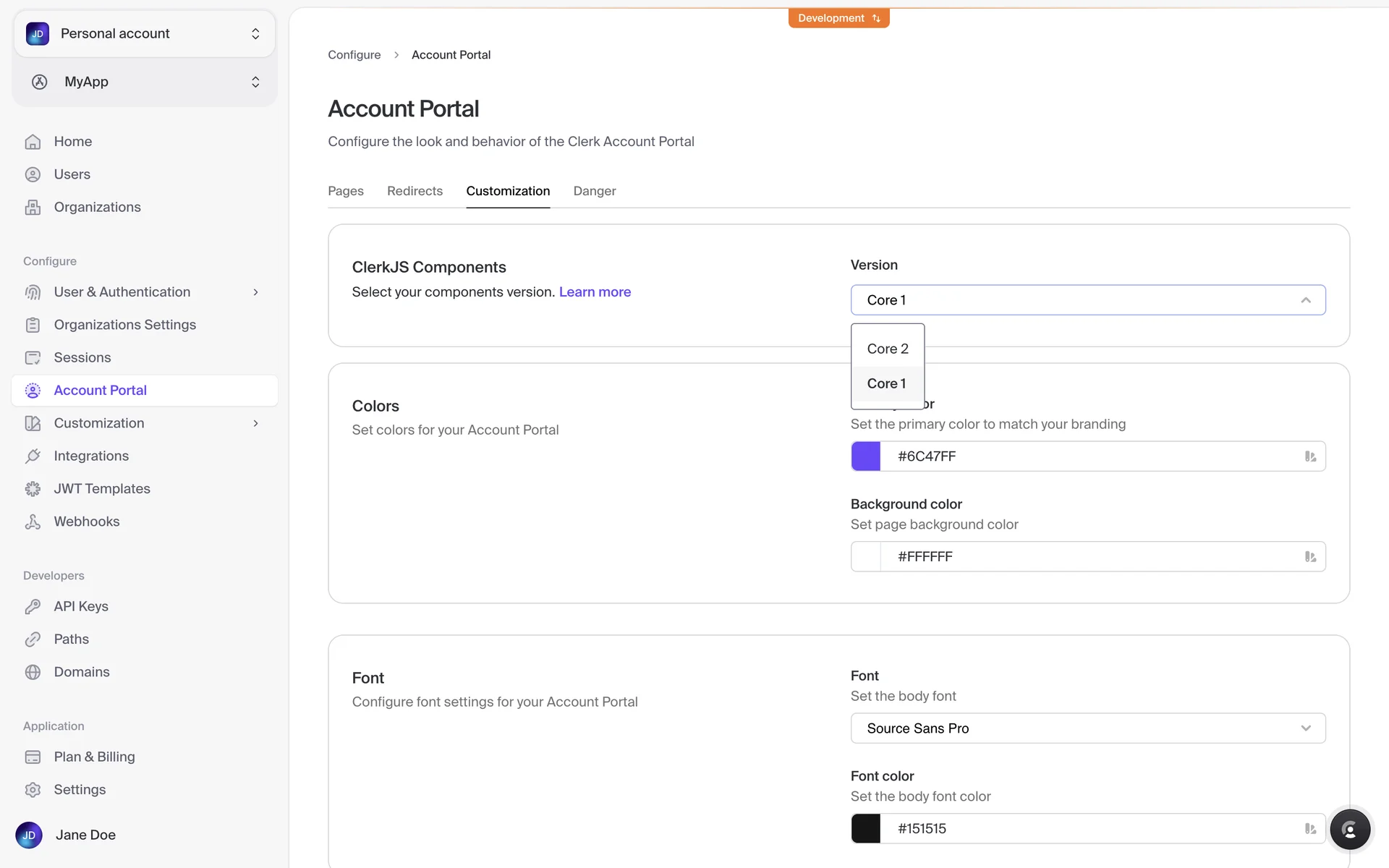Click the Sessions sidebar icon

pos(33,357)
